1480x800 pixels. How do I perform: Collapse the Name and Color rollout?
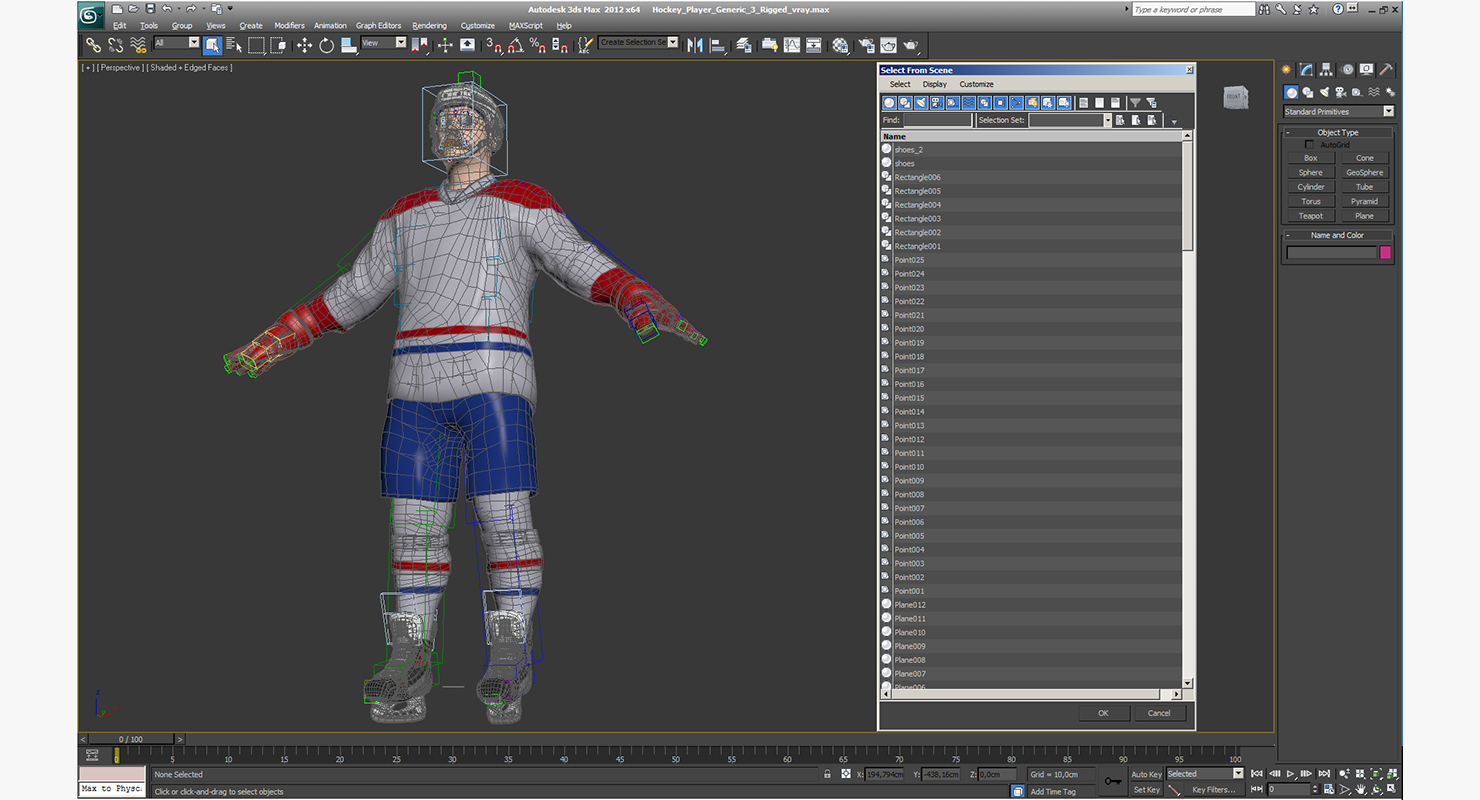(x=1337, y=235)
